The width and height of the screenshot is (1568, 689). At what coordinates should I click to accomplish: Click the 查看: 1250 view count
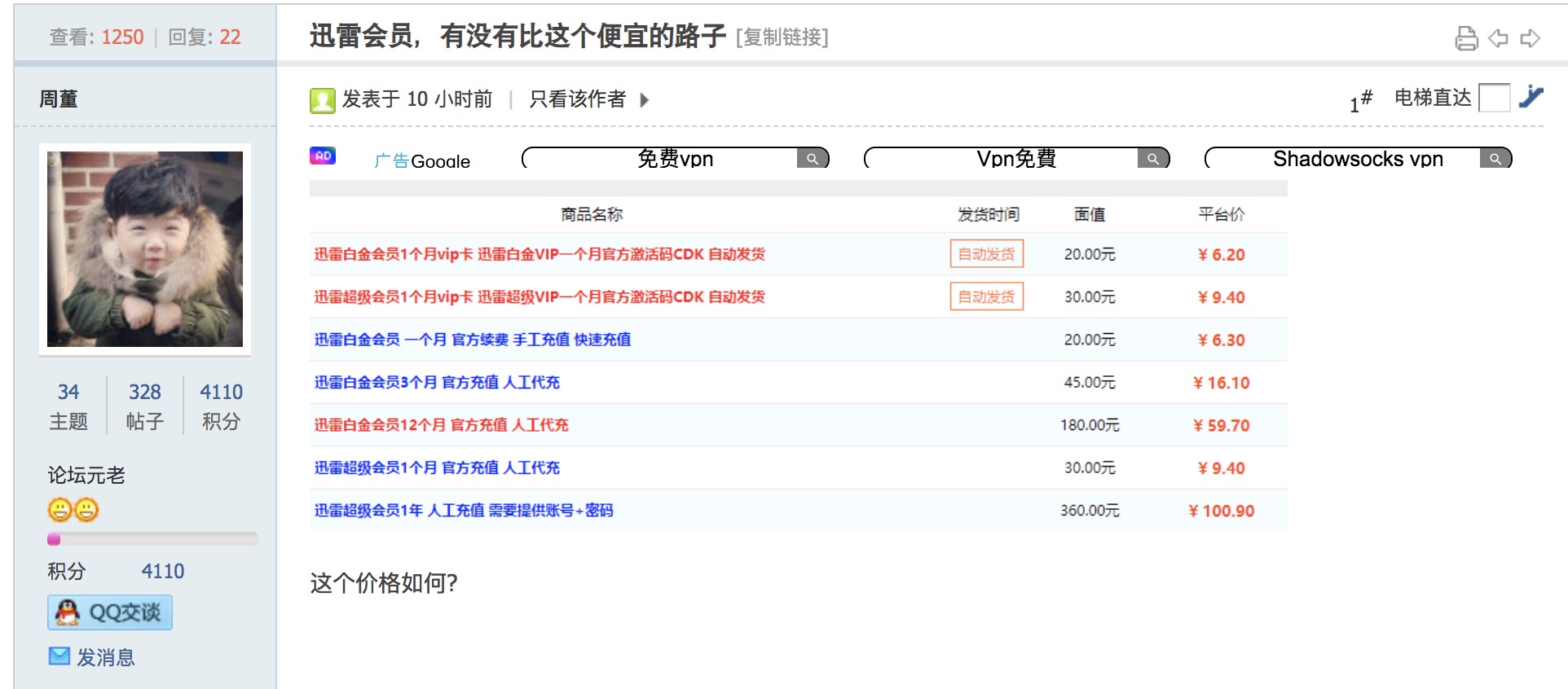point(96,37)
